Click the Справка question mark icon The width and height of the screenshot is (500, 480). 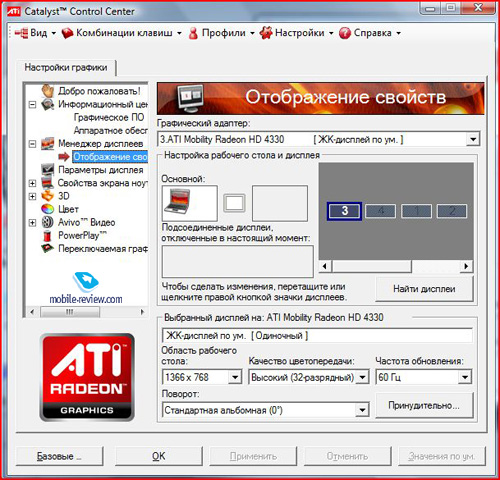tap(345, 33)
